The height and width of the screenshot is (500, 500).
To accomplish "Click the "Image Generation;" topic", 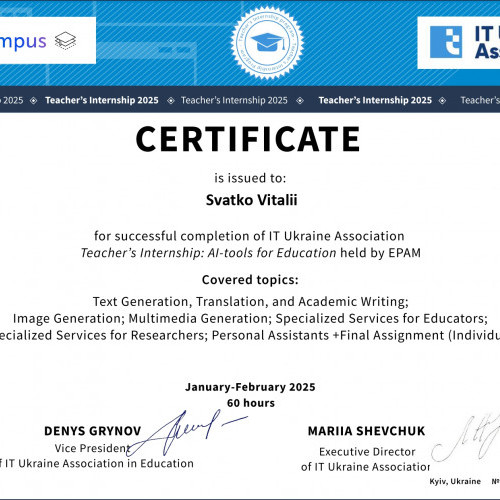I will point(69,319).
